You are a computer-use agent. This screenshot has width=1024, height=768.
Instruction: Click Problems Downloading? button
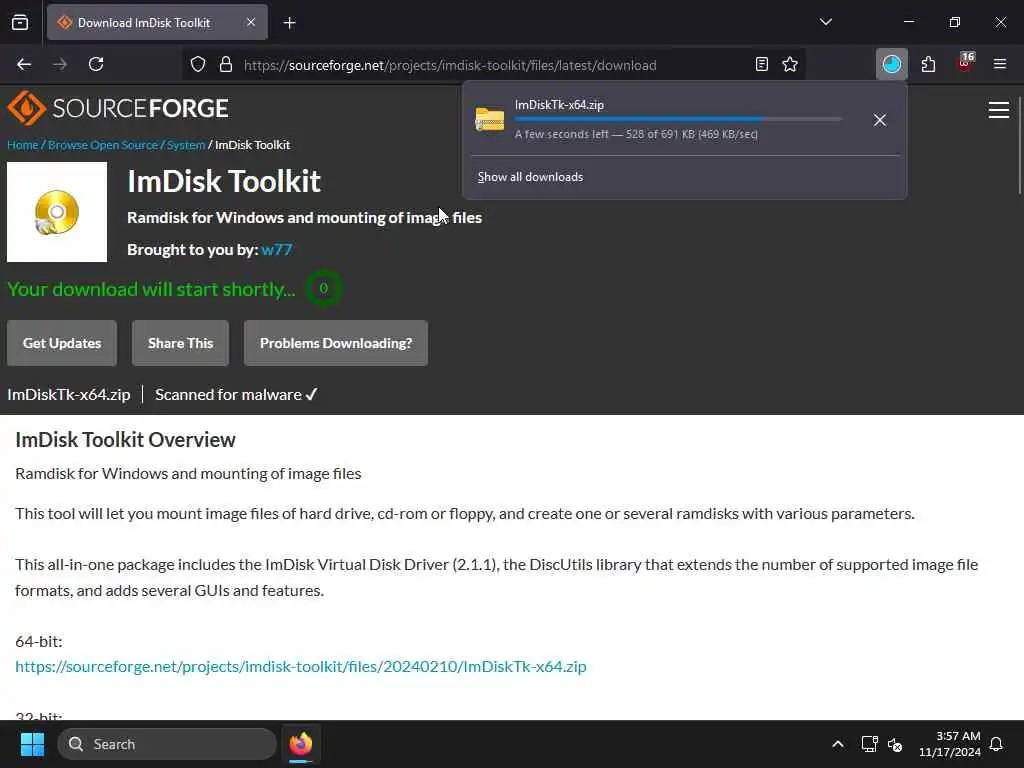coord(336,343)
